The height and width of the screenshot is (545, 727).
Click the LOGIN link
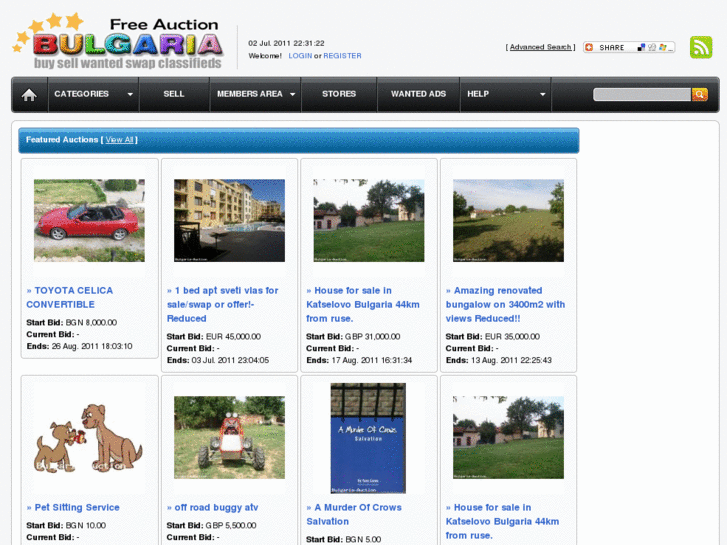[300, 56]
